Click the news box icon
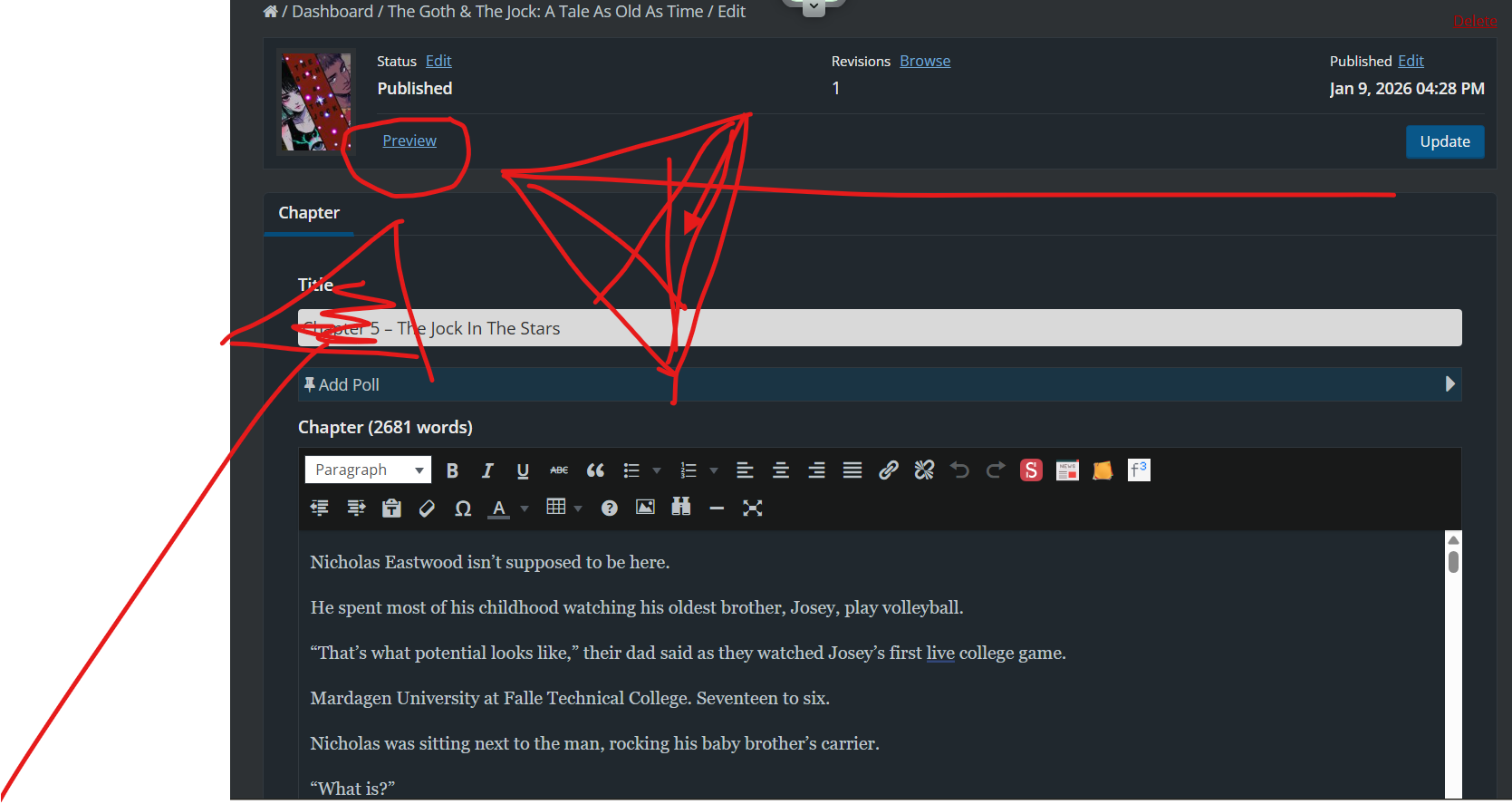 pos(1067,470)
